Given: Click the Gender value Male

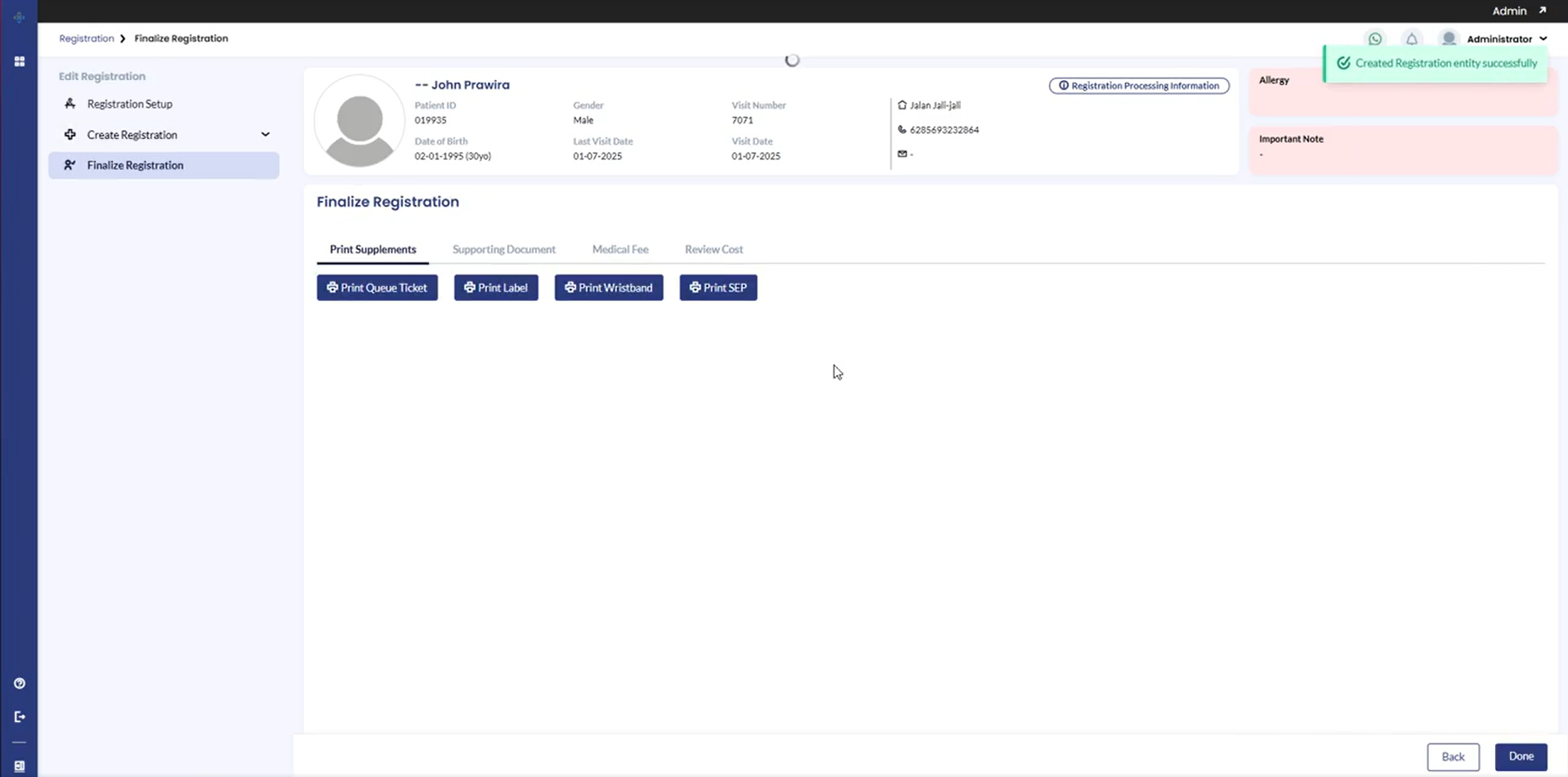Looking at the screenshot, I should 583,120.
